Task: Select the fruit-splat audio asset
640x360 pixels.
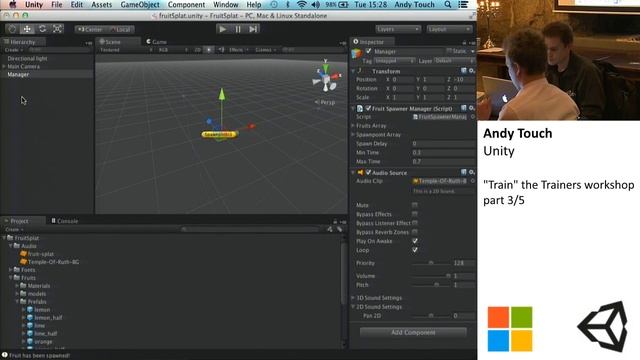Action: click(37, 254)
